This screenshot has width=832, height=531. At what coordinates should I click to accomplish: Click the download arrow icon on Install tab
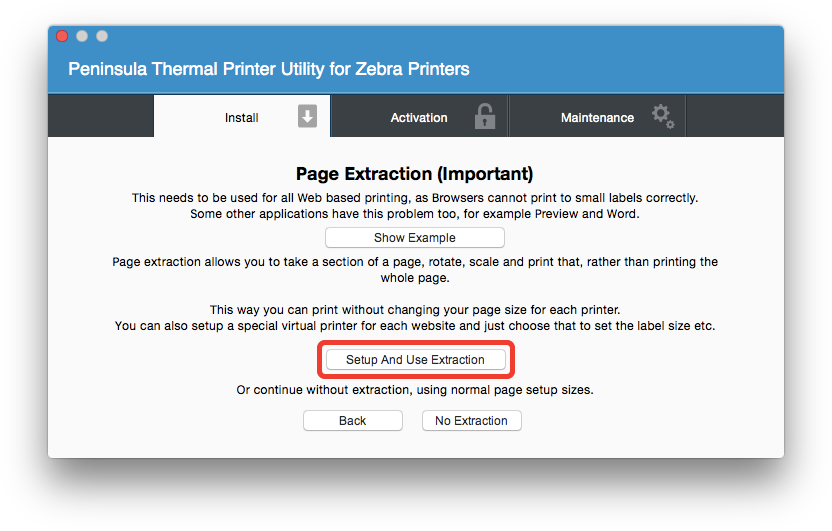tap(307, 116)
